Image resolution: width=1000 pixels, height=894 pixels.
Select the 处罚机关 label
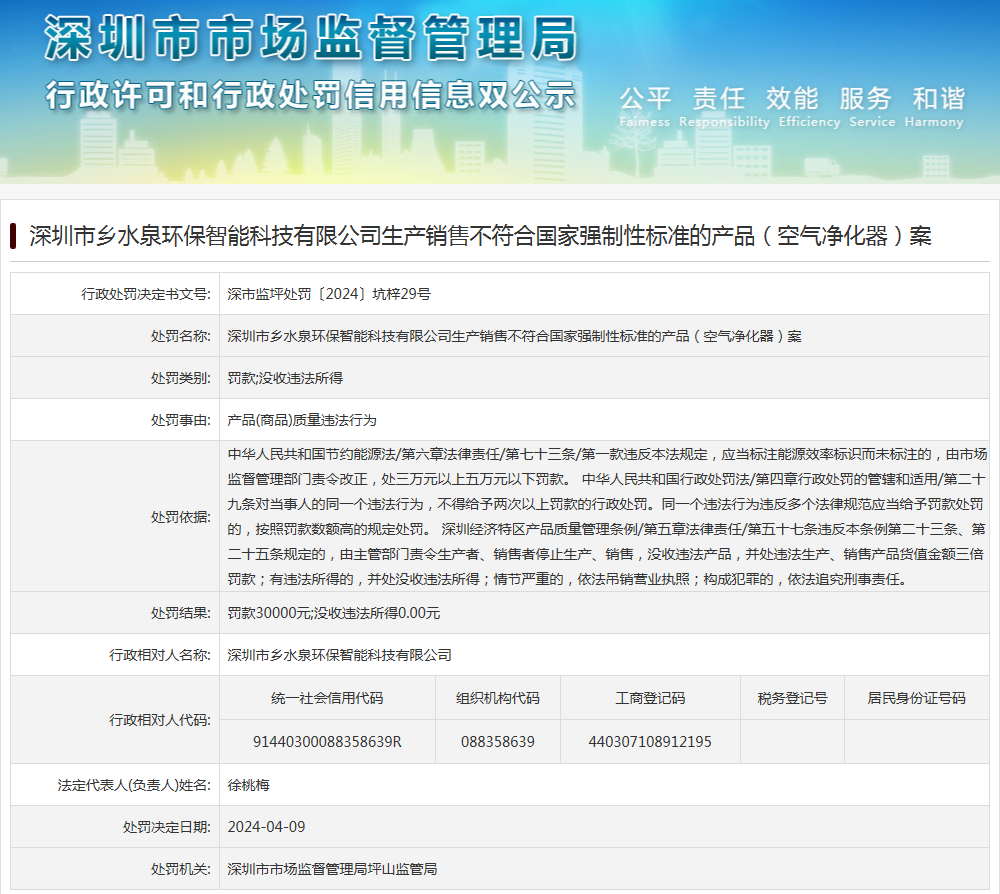180,869
